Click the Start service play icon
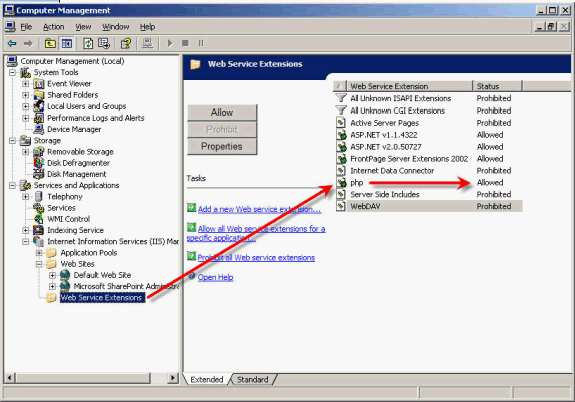 coord(169,43)
